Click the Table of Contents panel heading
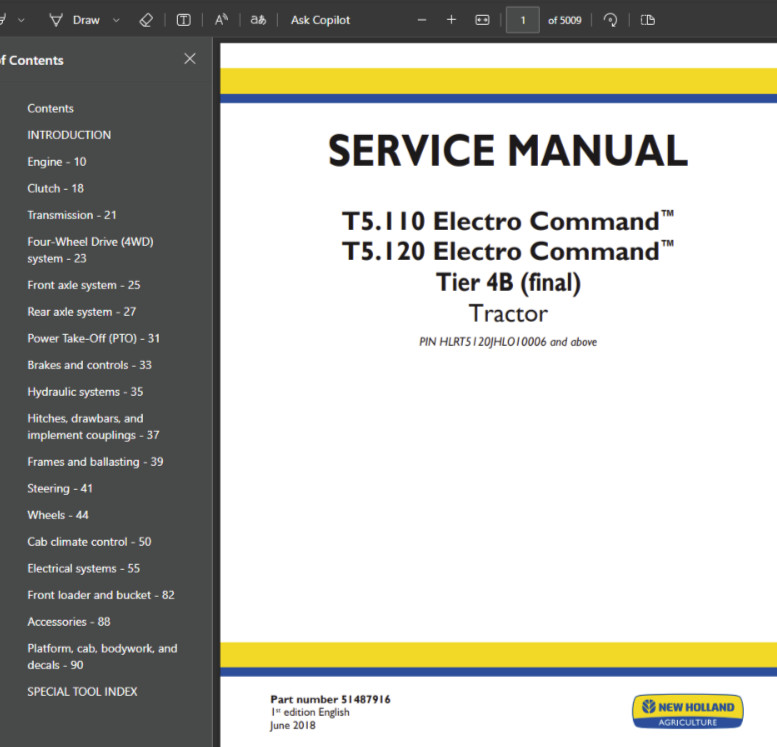Image resolution: width=777 pixels, height=747 pixels. pos(32,60)
